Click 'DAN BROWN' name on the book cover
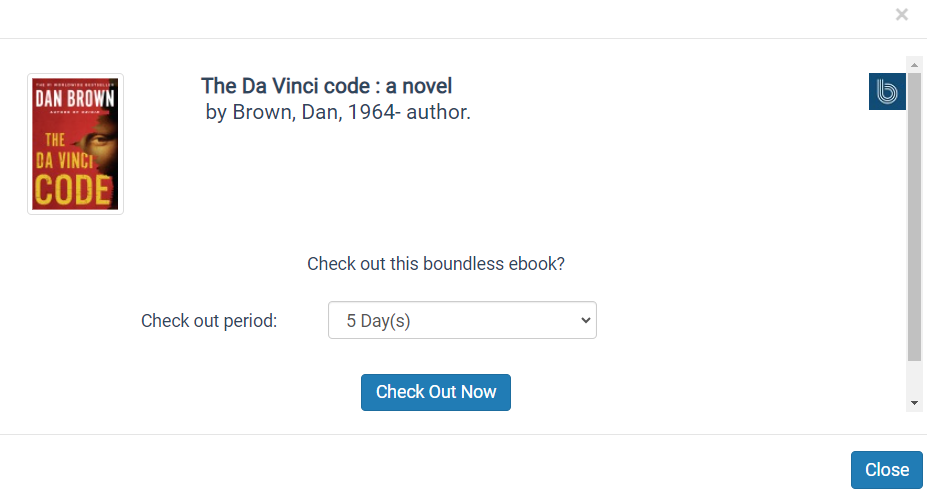This screenshot has width=927, height=491. 75,99
